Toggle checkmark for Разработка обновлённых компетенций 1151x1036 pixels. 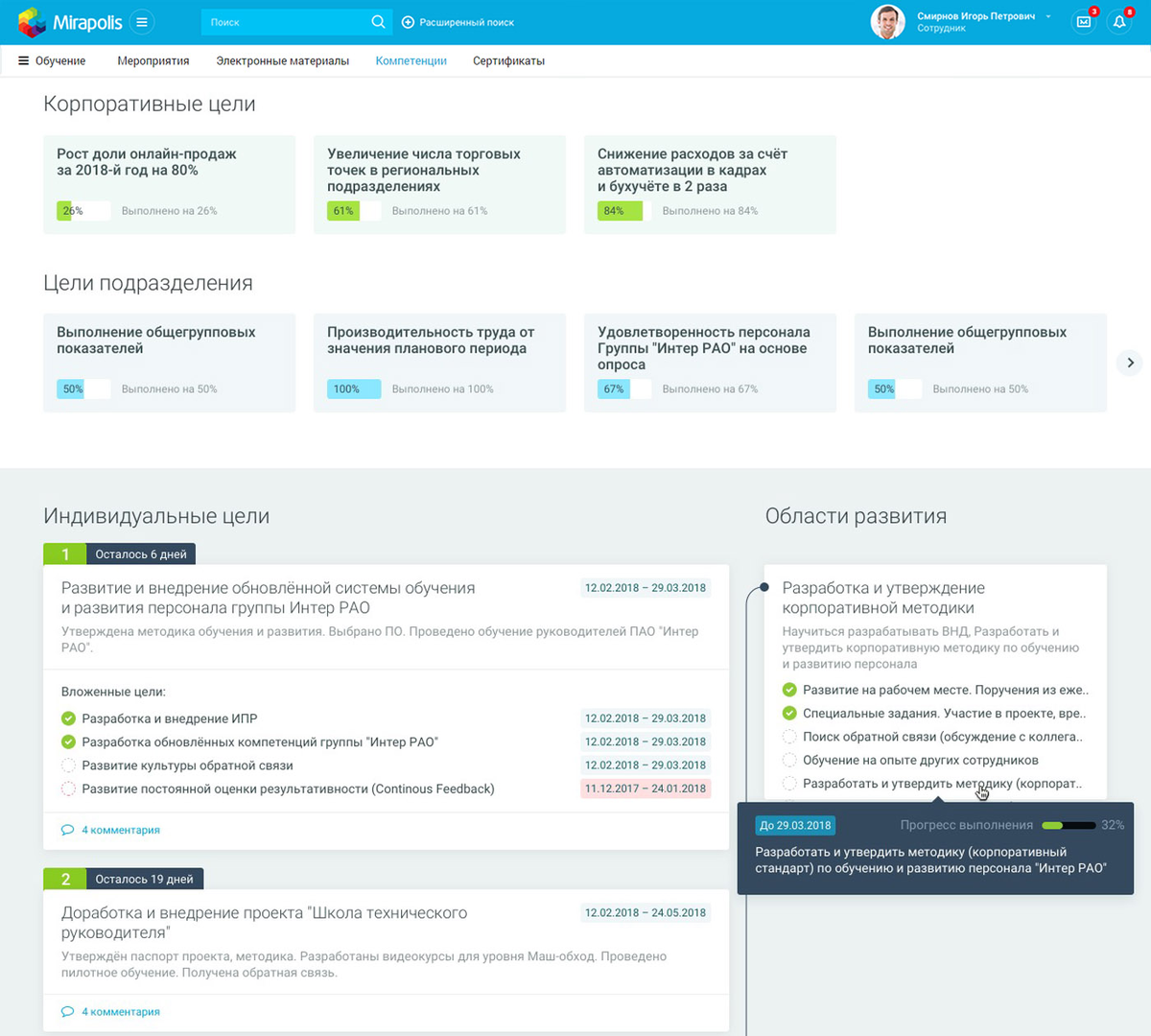point(68,742)
